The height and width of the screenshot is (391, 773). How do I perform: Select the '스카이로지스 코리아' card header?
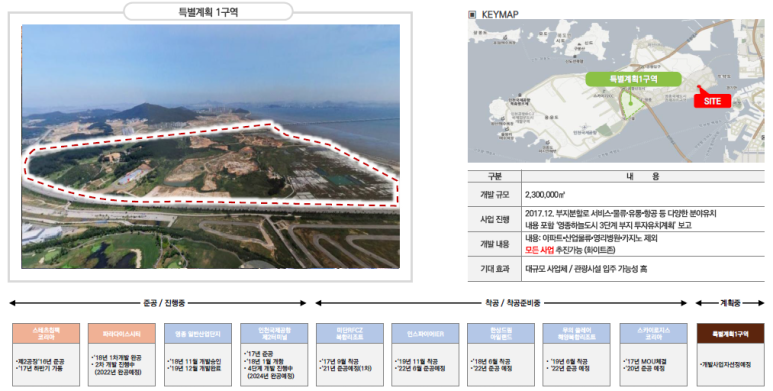pos(653,333)
